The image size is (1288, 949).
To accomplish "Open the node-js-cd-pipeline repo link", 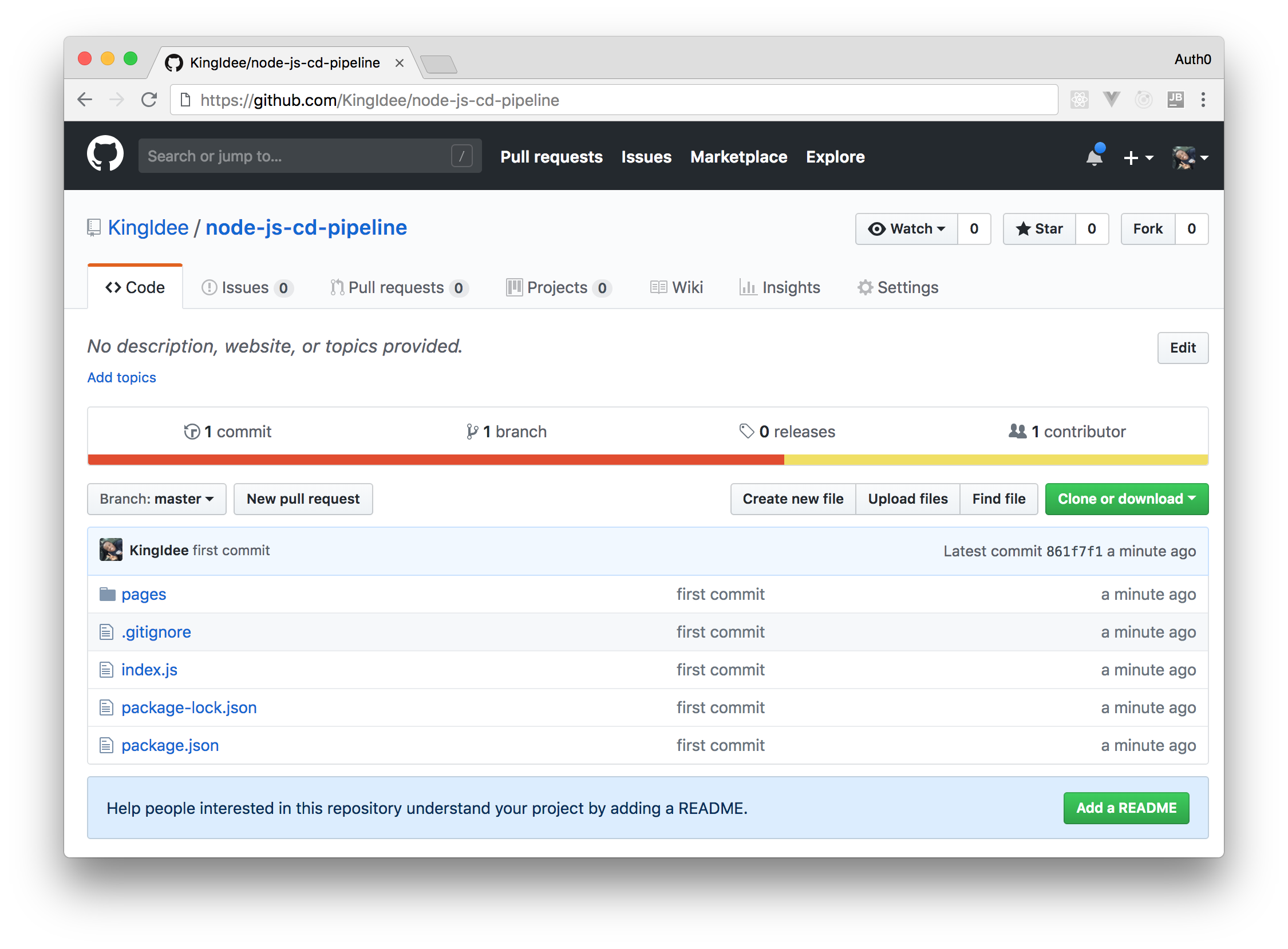I will click(x=306, y=227).
